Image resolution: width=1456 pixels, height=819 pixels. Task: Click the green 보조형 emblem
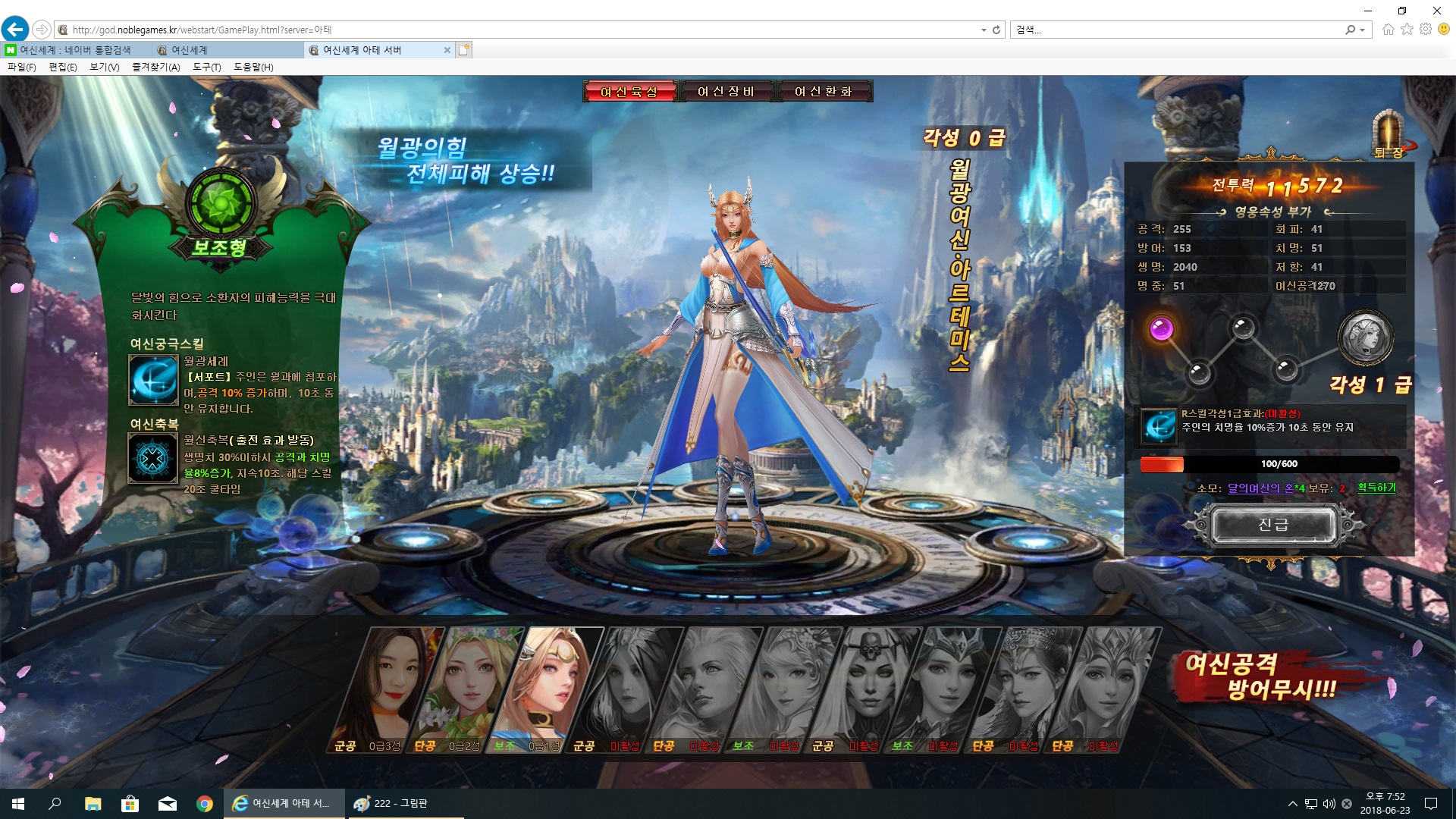(221, 203)
